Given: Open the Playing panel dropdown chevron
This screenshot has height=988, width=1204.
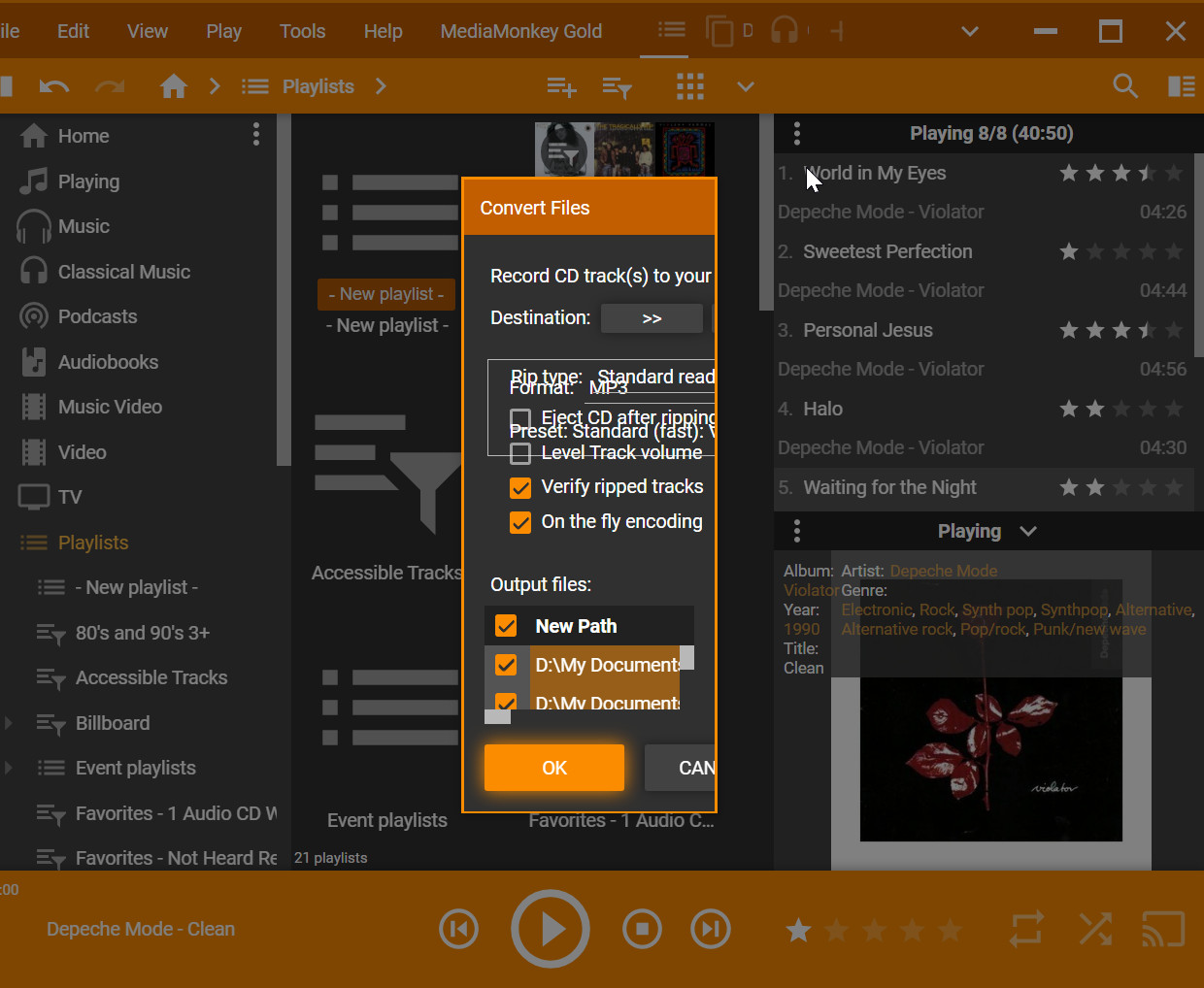Looking at the screenshot, I should [x=1028, y=531].
